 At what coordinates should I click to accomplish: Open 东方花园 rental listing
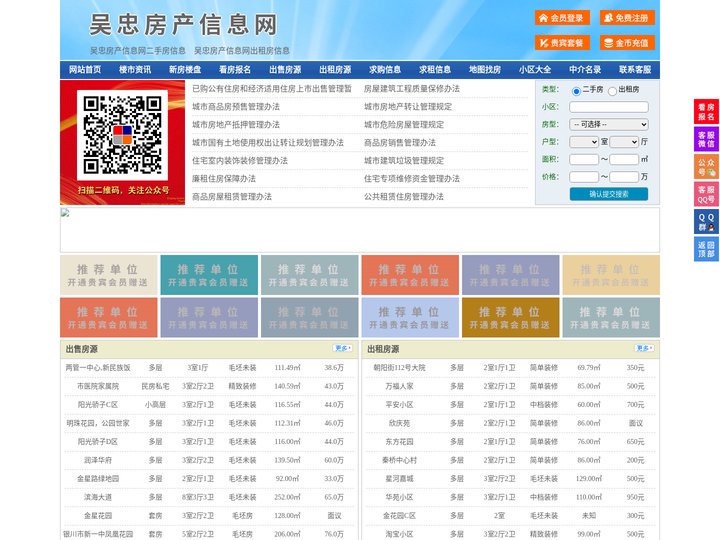(x=399, y=442)
